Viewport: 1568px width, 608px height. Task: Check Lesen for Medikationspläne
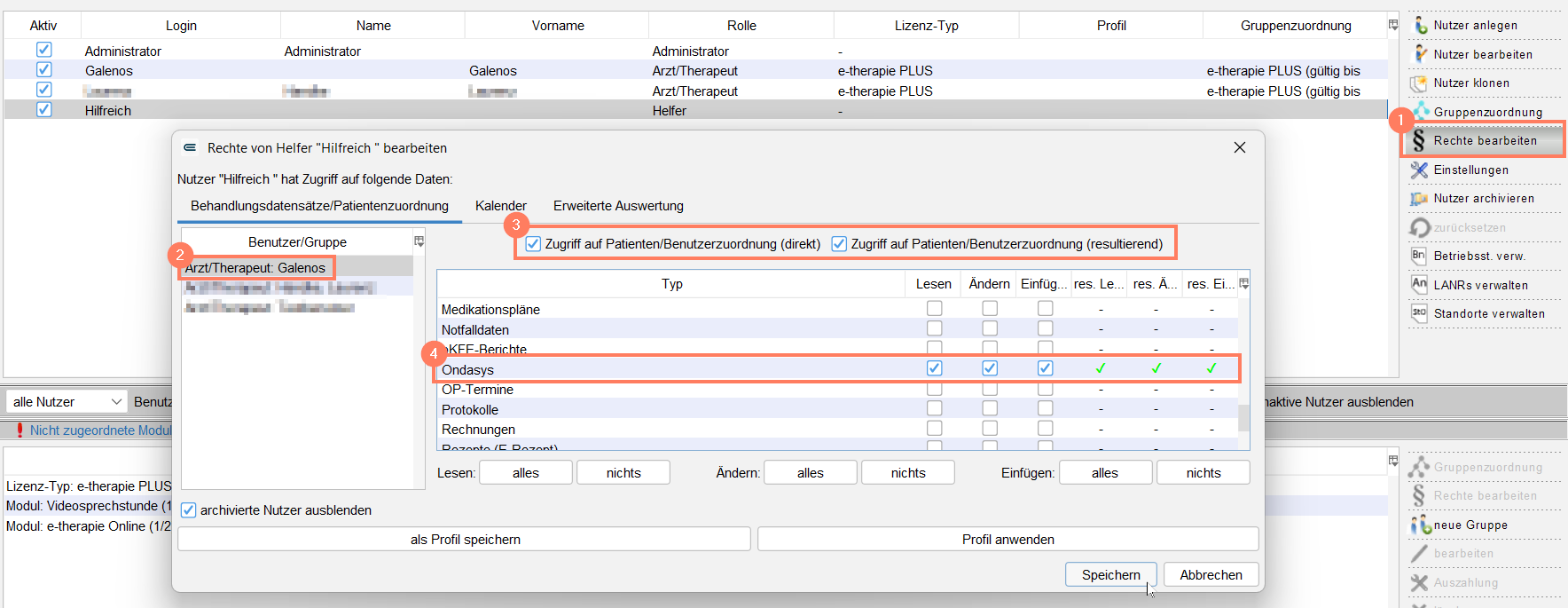[x=934, y=308]
